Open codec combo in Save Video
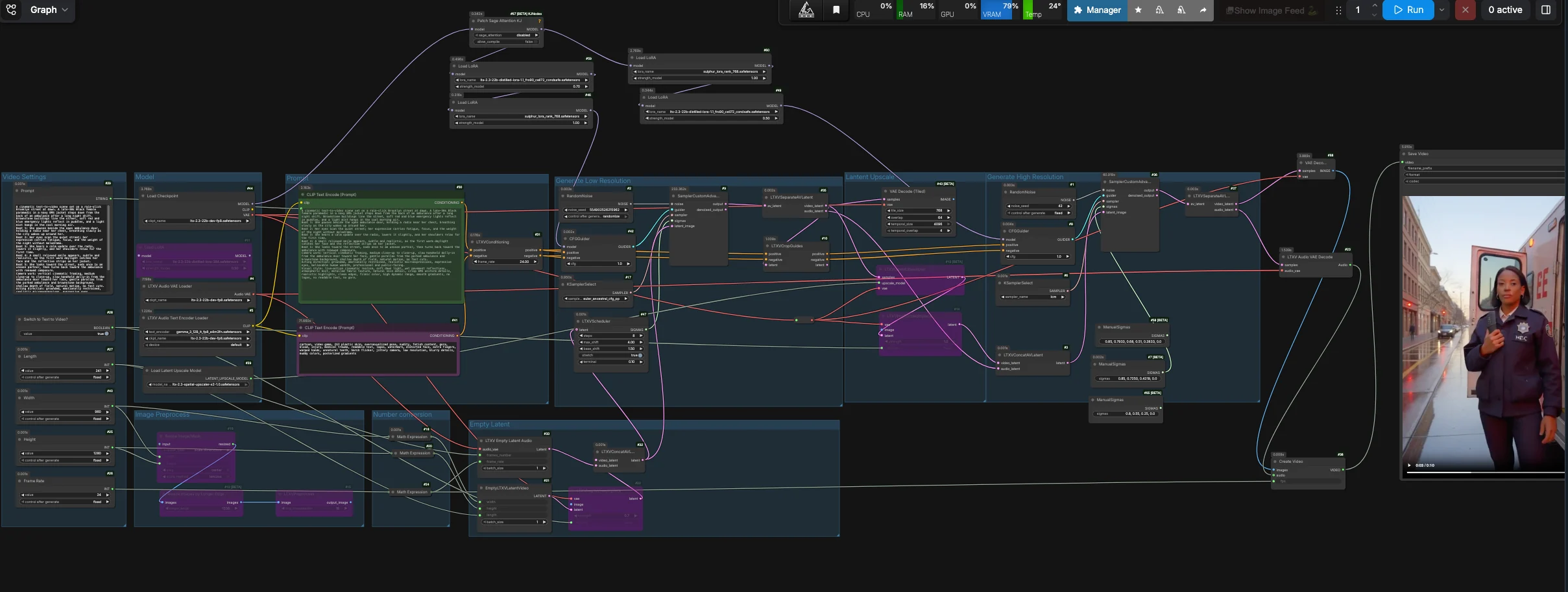Image resolution: width=1568 pixels, height=592 pixels. coord(1486,181)
